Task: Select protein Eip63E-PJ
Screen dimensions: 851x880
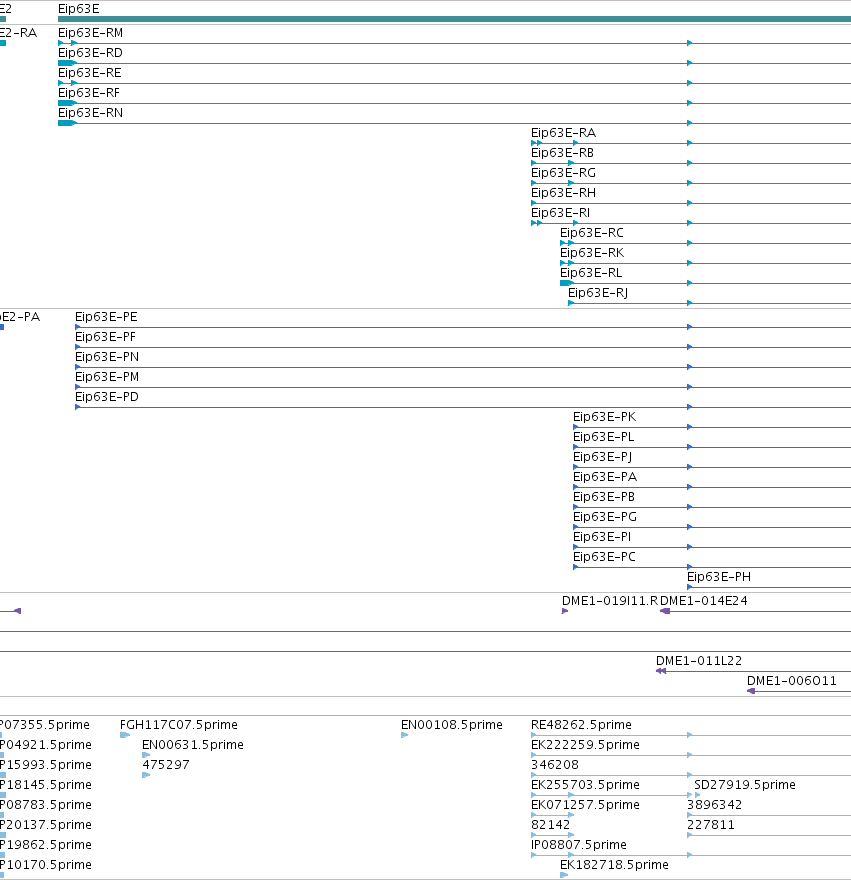Action: coord(602,457)
